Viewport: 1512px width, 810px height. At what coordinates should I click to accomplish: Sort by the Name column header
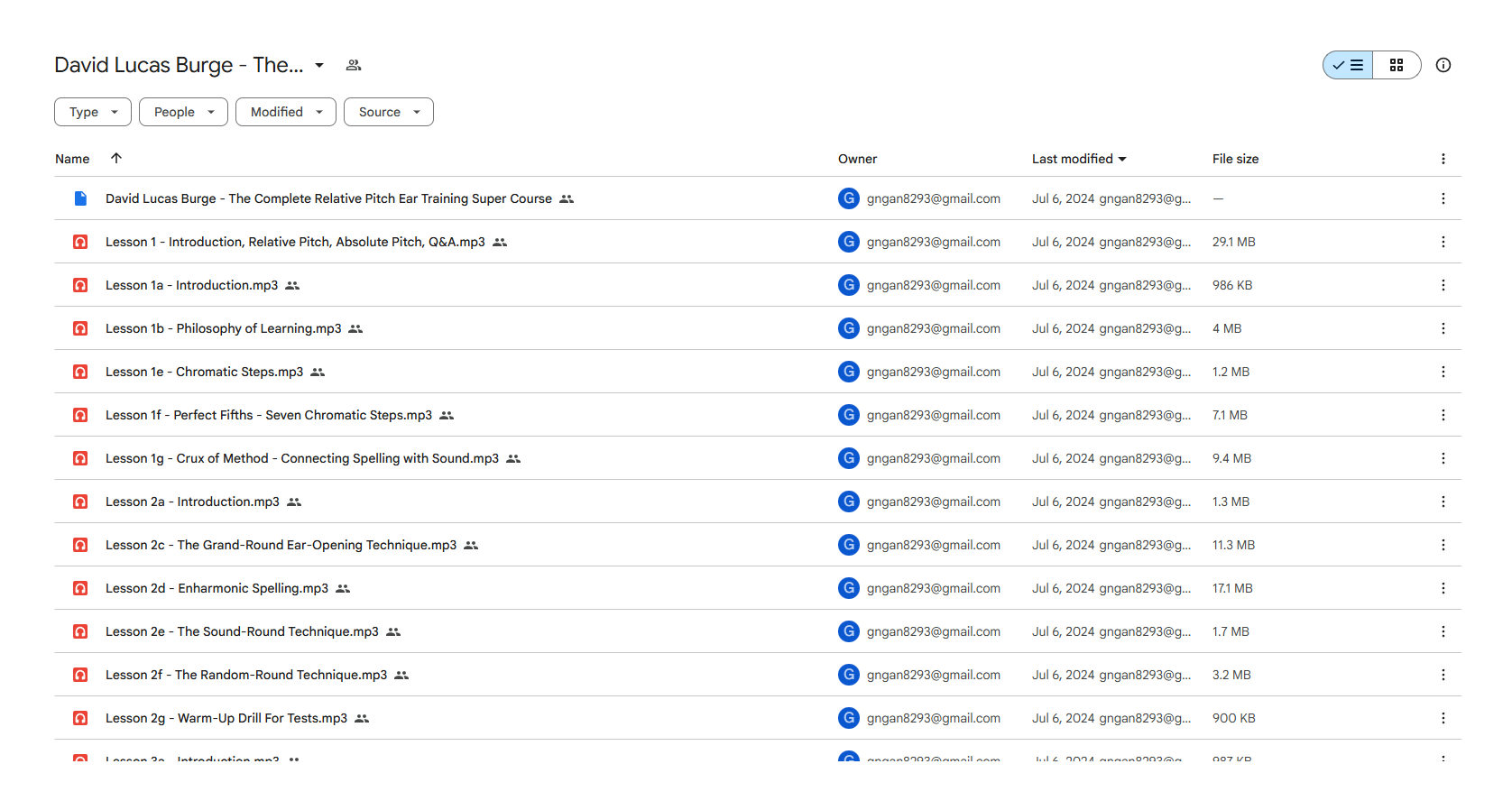coord(72,159)
